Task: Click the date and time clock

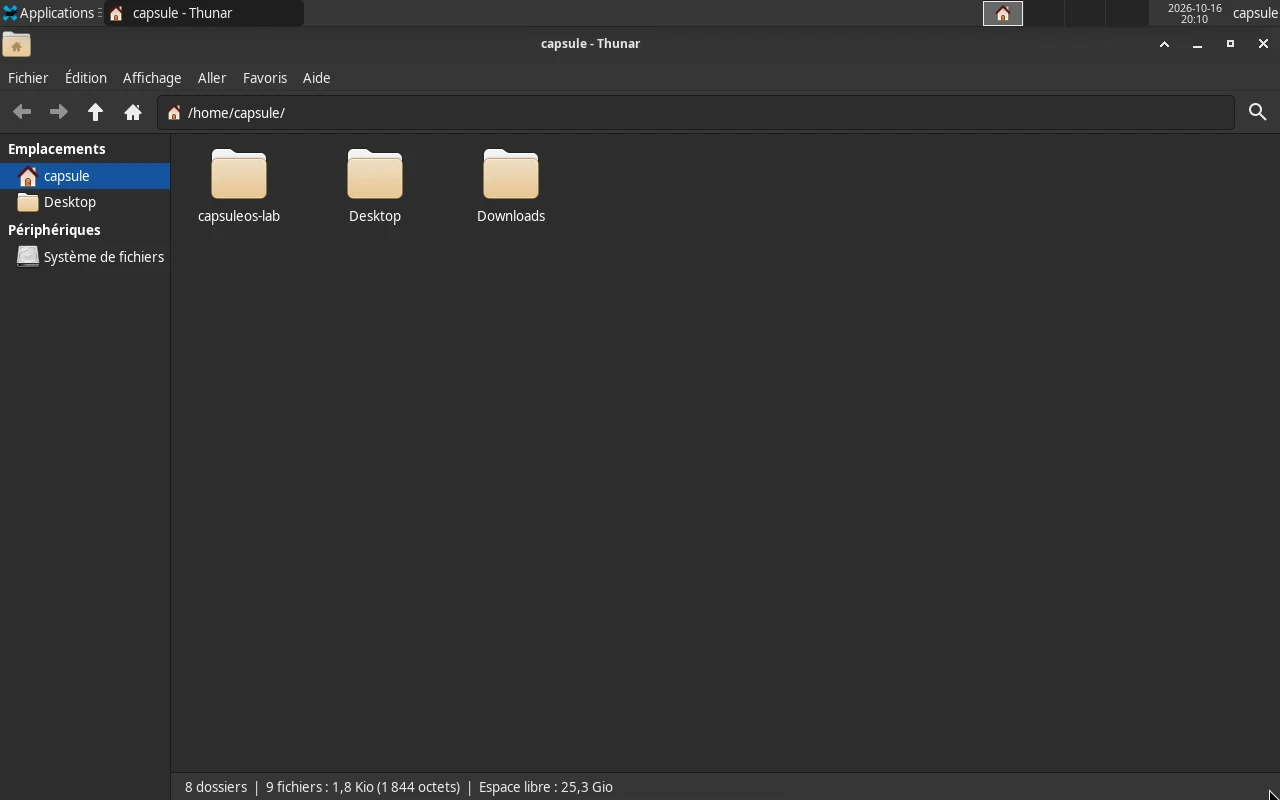Action: point(1195,13)
